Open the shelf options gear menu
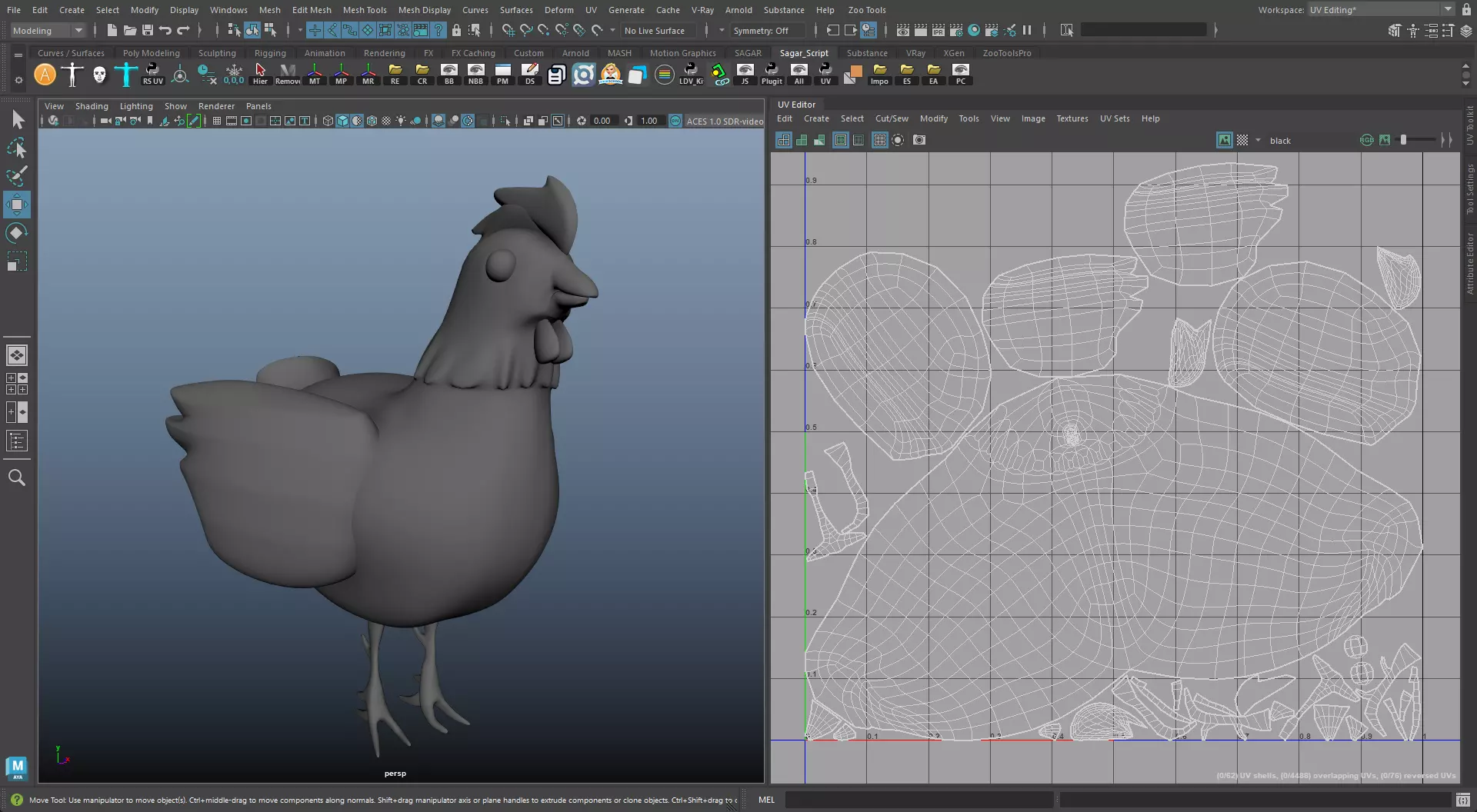The image size is (1477, 812). tap(18, 79)
